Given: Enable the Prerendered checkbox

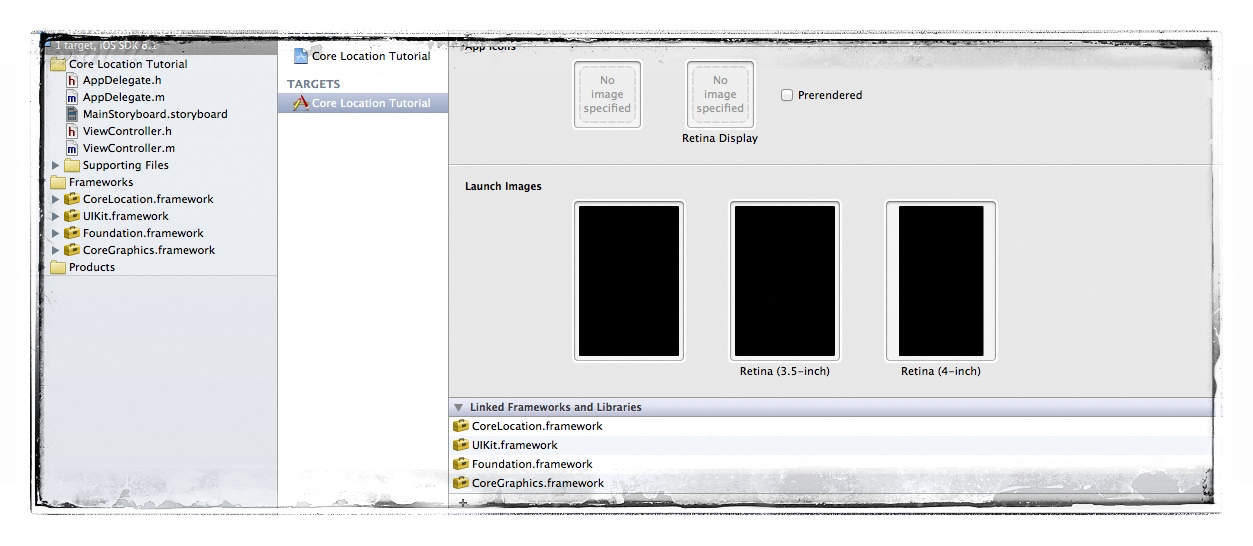Looking at the screenshot, I should coord(787,95).
